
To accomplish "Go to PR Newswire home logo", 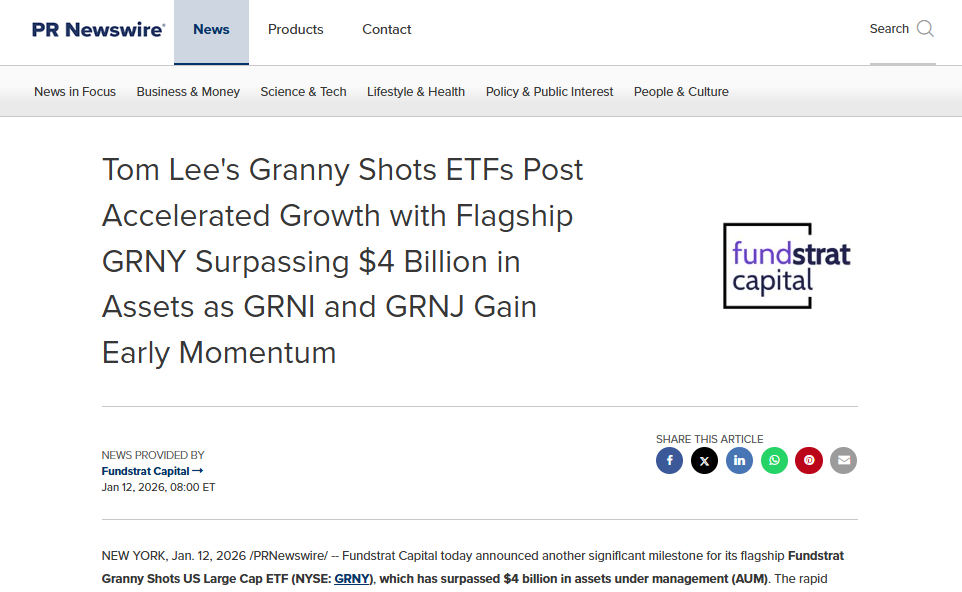I will [98, 30].
